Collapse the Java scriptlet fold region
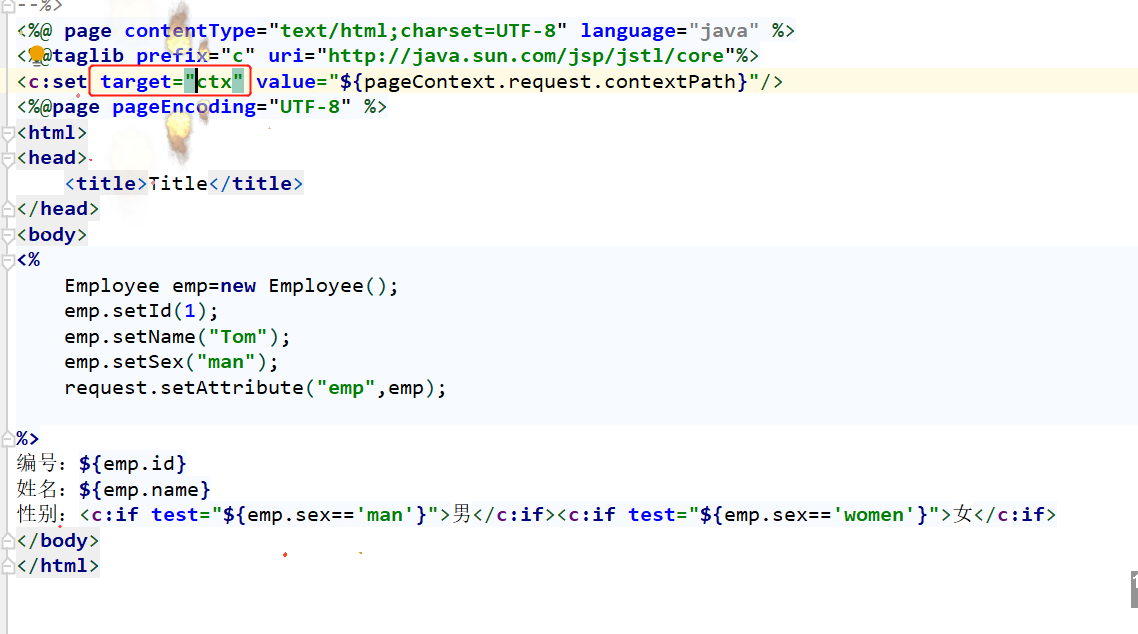 (x=8, y=259)
